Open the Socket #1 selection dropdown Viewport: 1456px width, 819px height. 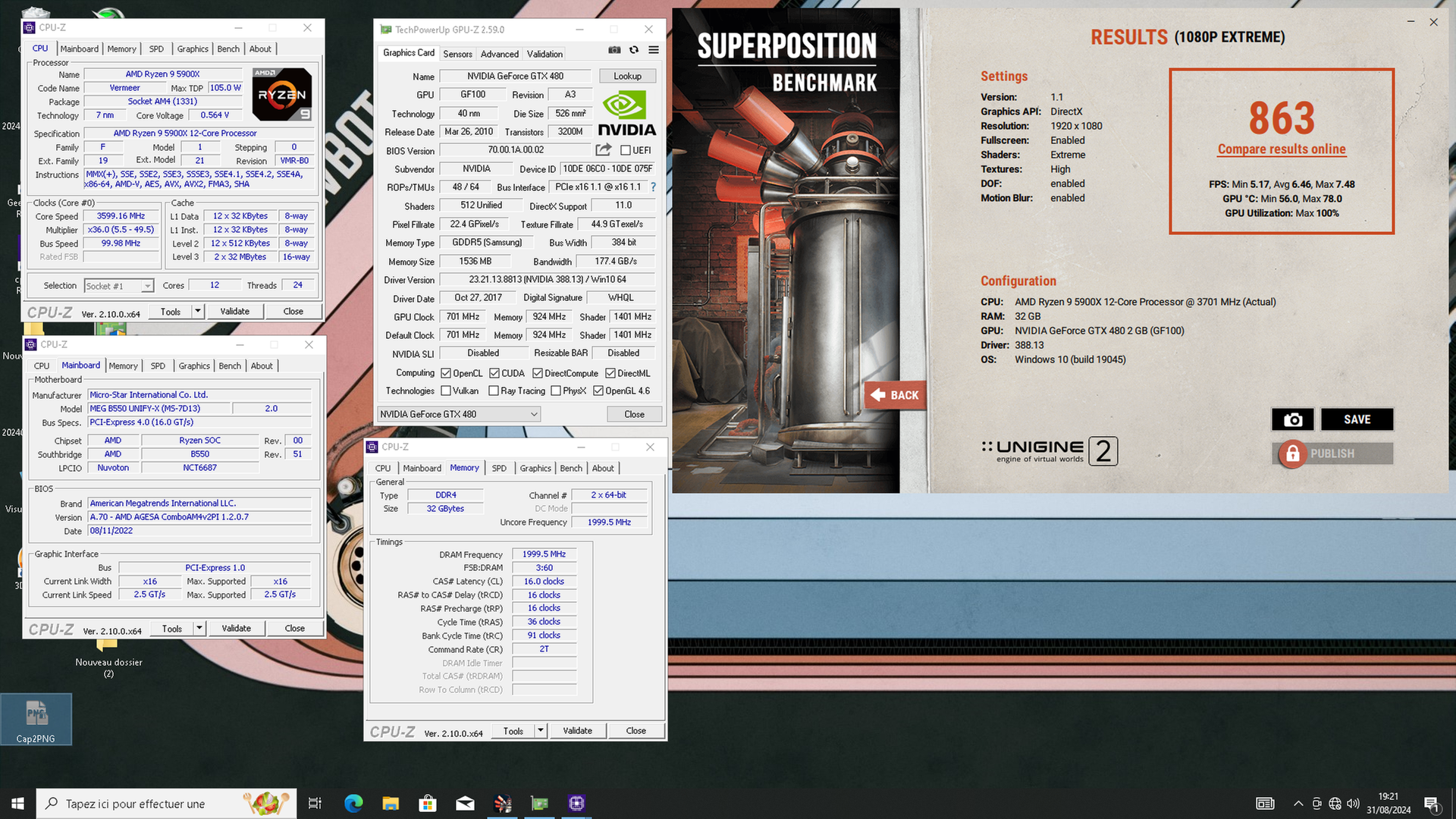tap(119, 286)
